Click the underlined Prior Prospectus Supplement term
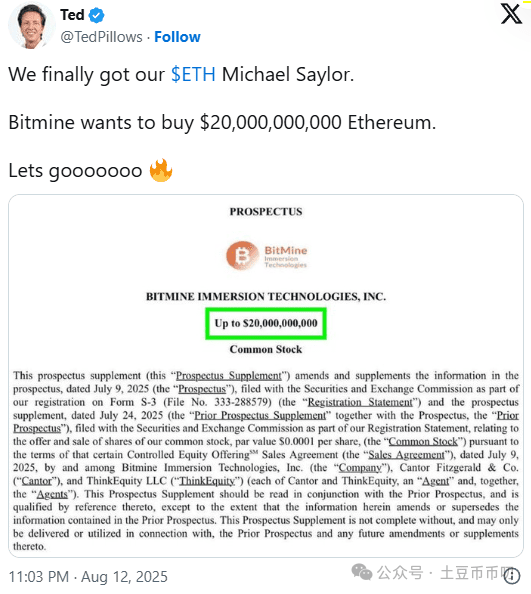The width and height of the screenshot is (531, 594). 260,415
